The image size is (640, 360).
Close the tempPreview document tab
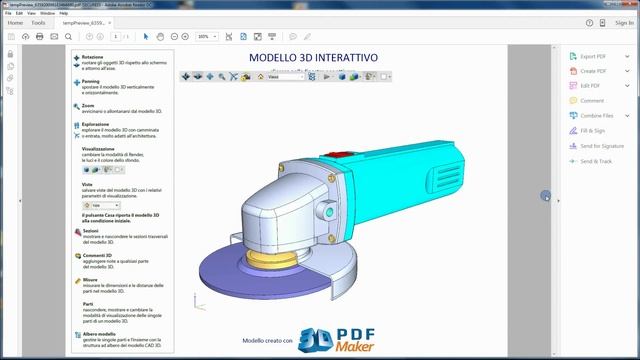[x=109, y=23]
